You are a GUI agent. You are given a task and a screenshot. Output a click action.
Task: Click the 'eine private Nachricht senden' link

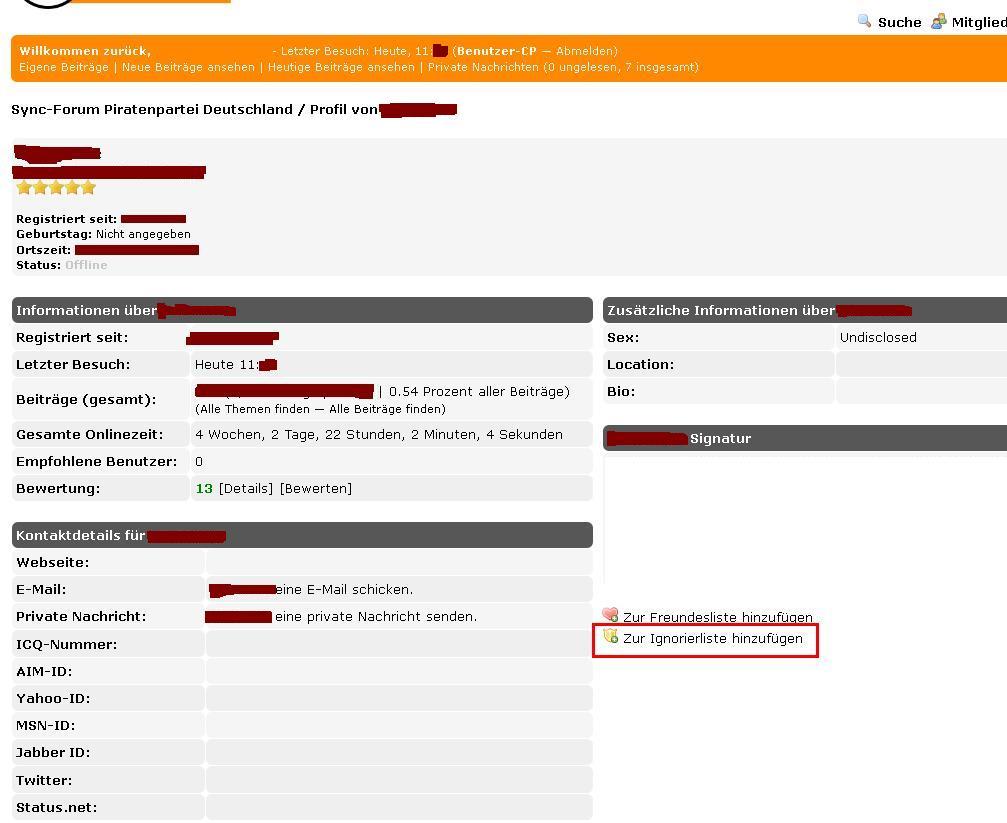375,616
